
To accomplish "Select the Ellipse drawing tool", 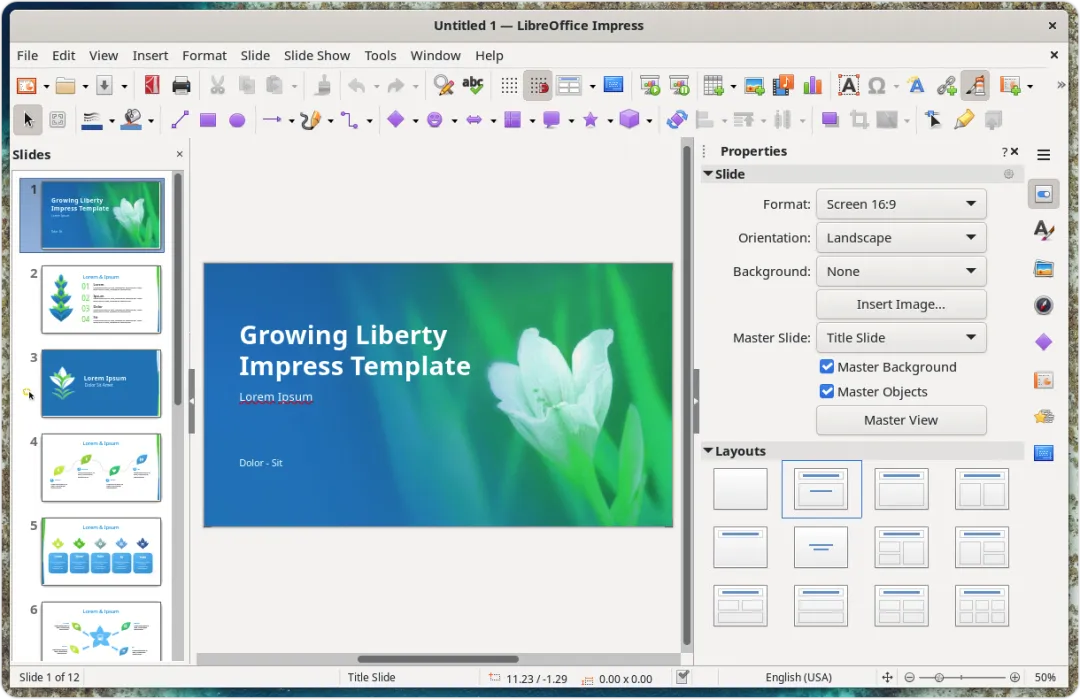I will click(237, 120).
